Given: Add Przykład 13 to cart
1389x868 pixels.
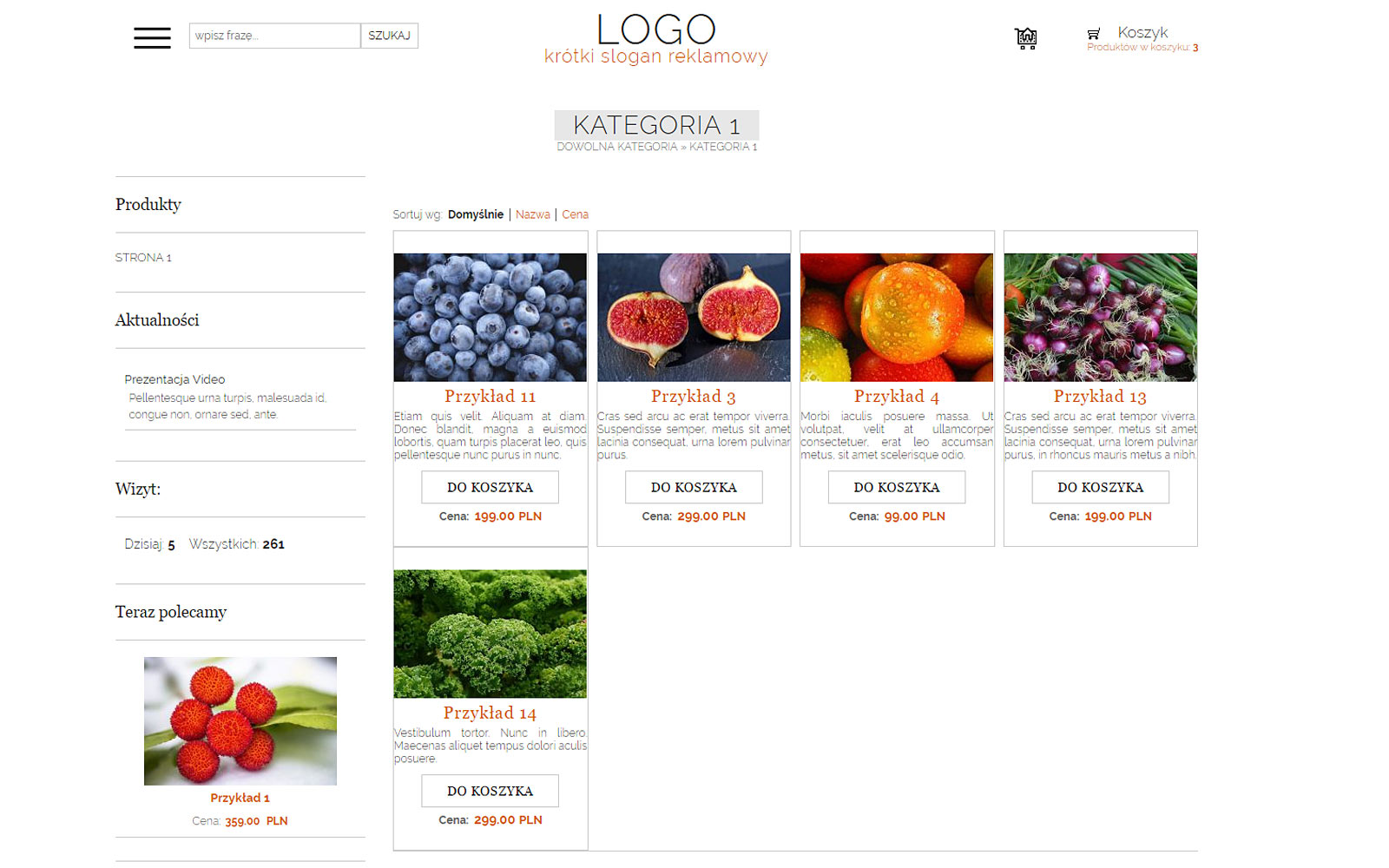Looking at the screenshot, I should coord(1101,487).
